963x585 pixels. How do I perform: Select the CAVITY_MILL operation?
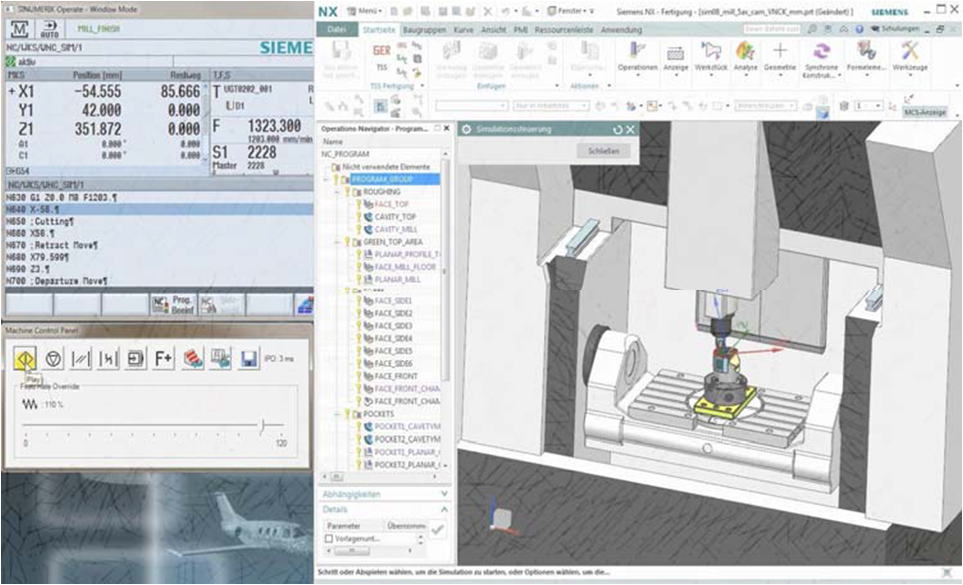396,230
